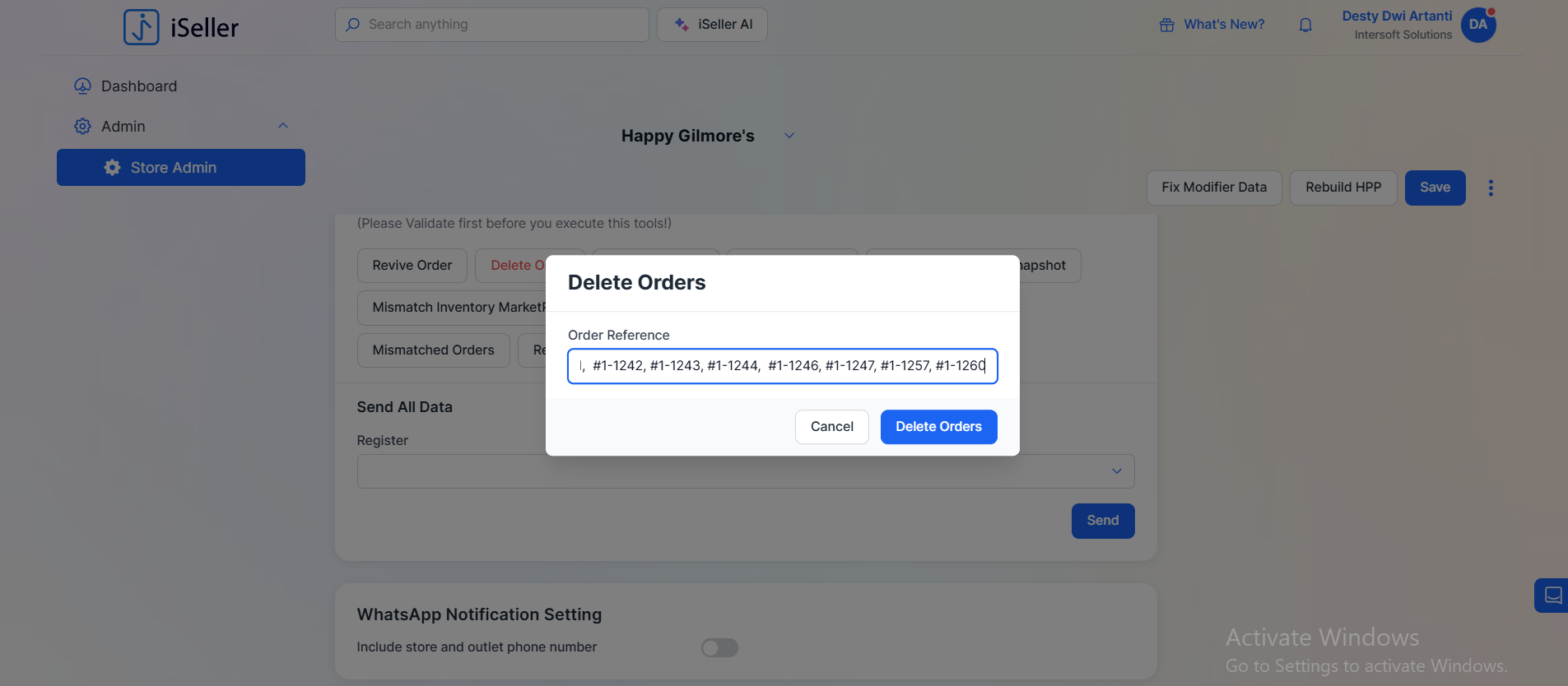
Task: Click the DA user avatar
Action: tap(1478, 25)
